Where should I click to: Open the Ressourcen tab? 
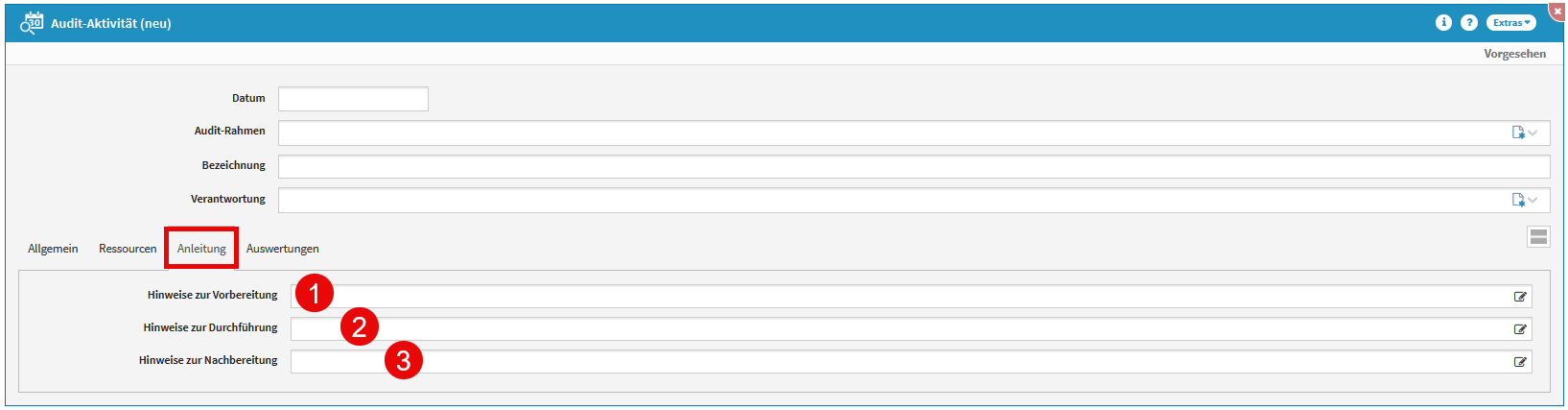click(x=128, y=249)
